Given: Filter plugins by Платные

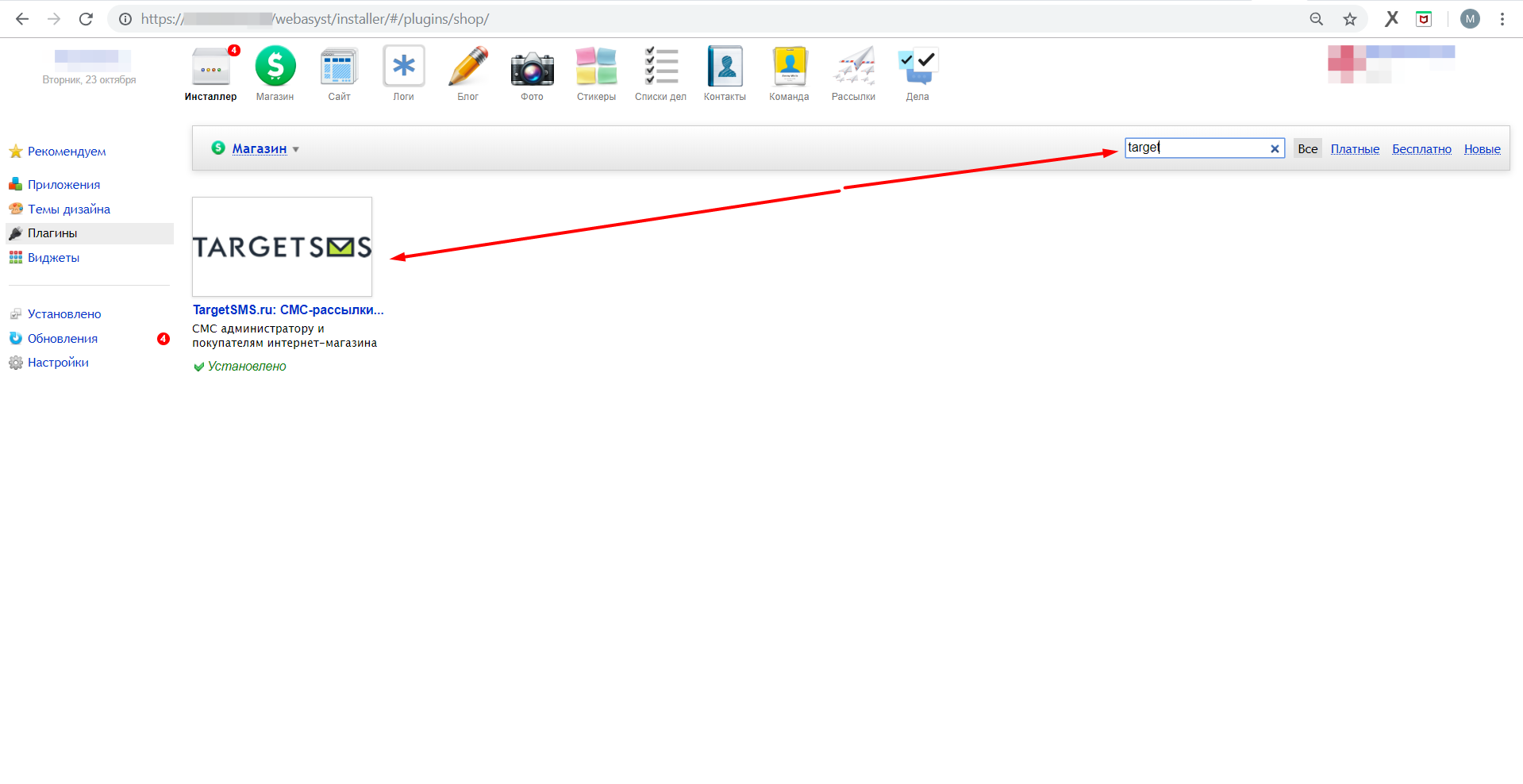Looking at the screenshot, I should click(1355, 149).
